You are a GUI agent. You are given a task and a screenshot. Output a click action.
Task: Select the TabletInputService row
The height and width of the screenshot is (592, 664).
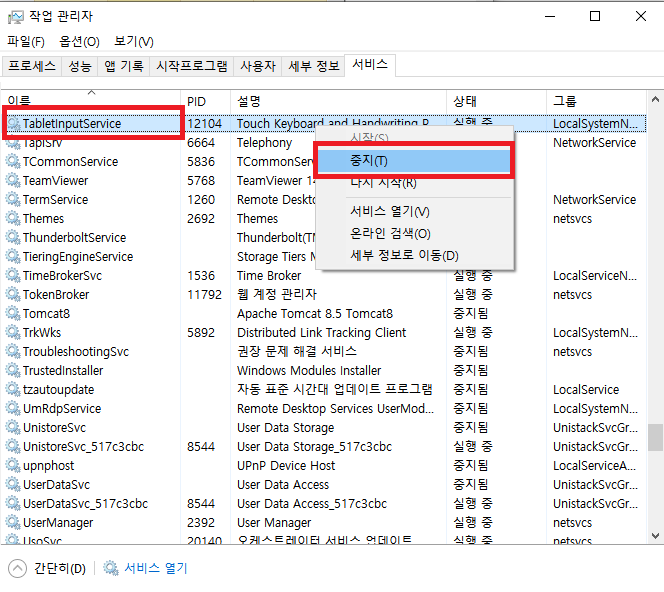tap(324, 124)
